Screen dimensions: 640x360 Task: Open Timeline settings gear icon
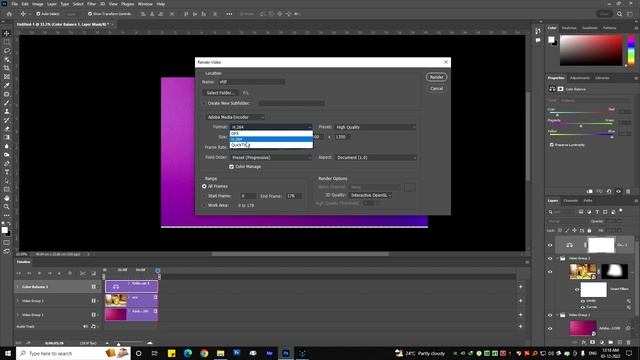point(70,273)
